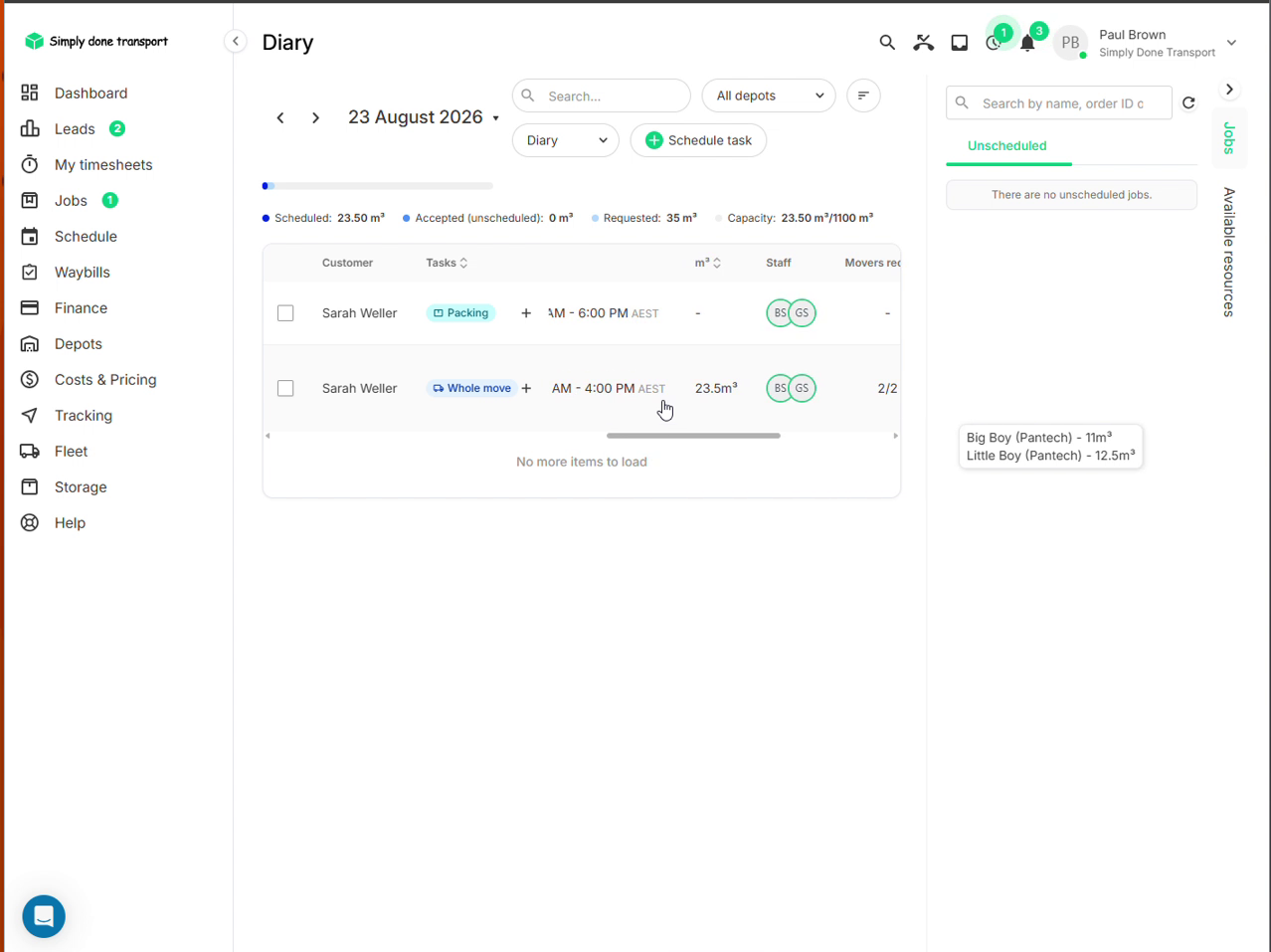Switch to Available resources vertical tab
The width and height of the screenshot is (1271, 952).
click(1229, 253)
